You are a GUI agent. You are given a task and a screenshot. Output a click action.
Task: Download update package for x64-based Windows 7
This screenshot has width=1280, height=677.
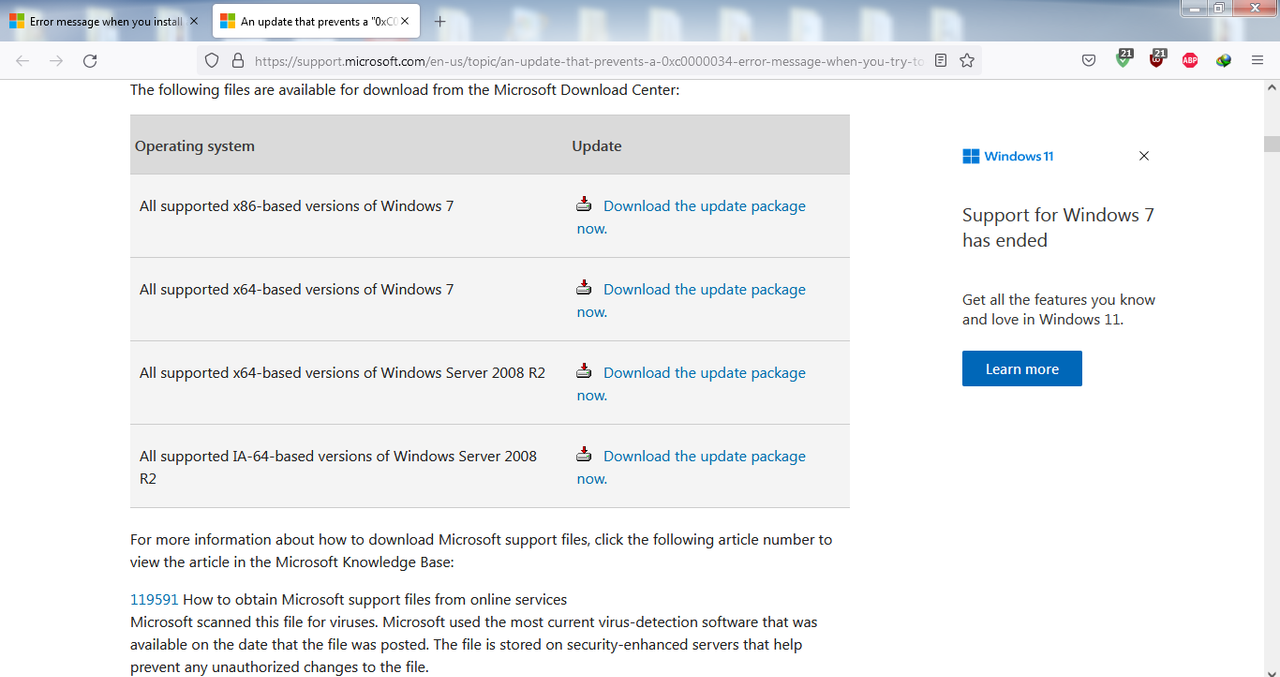tap(691, 300)
